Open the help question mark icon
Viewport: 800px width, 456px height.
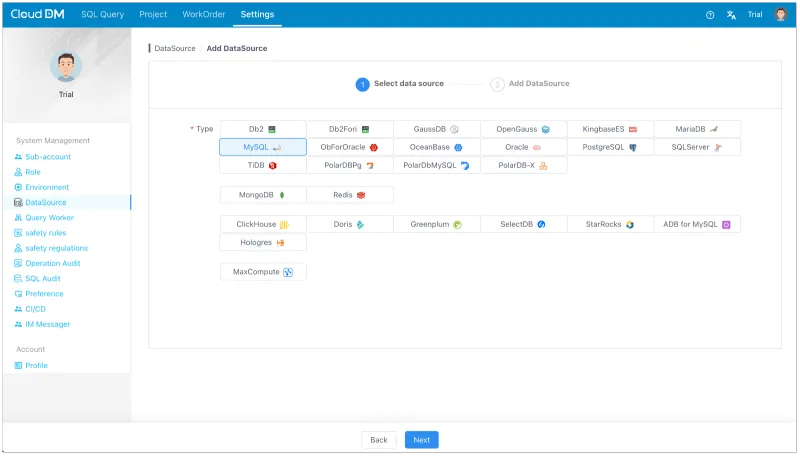point(710,15)
